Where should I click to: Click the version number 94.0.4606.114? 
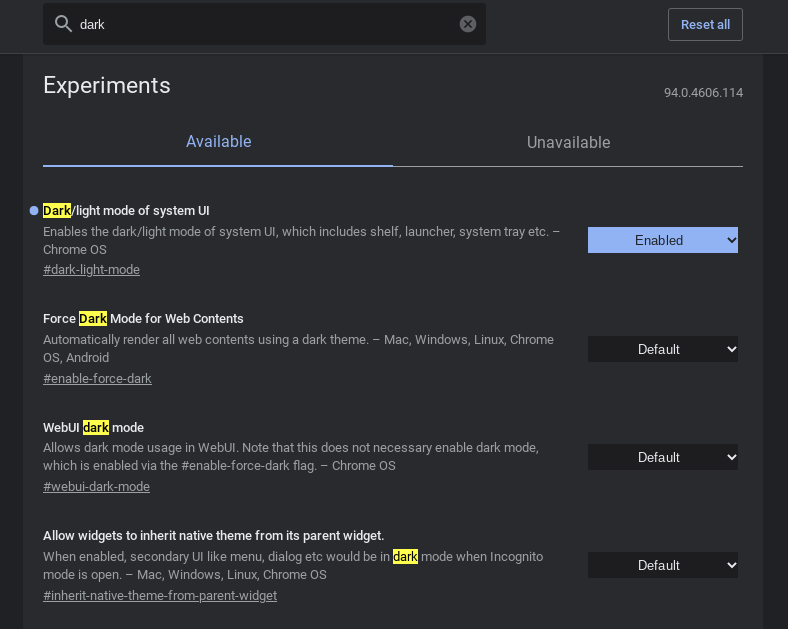703,92
